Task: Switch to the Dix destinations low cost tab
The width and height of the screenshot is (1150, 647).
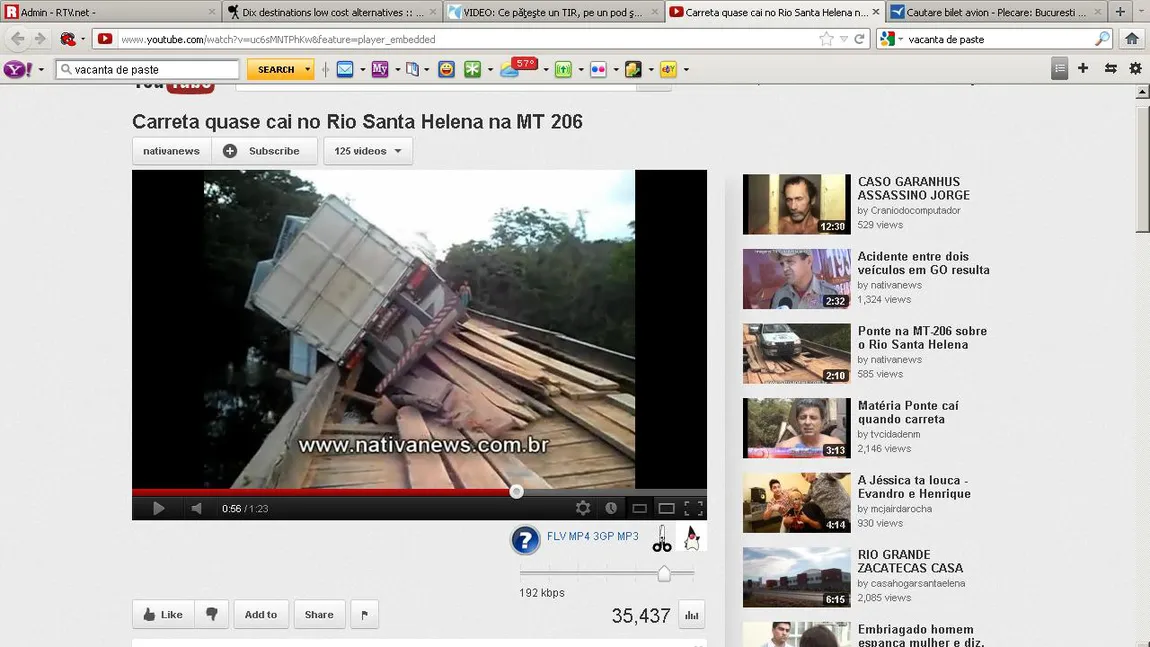Action: point(332,12)
